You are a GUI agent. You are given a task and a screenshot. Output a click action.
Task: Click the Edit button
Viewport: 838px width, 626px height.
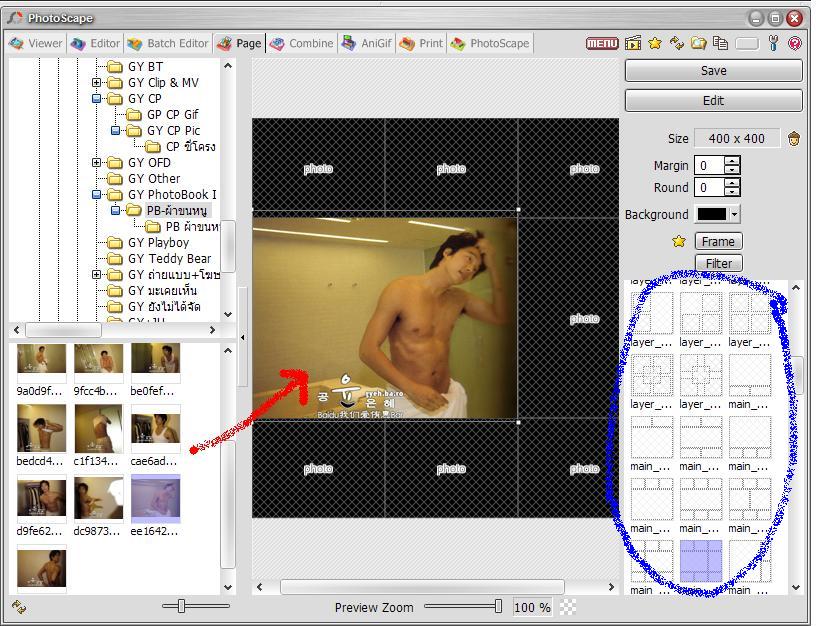(x=713, y=101)
